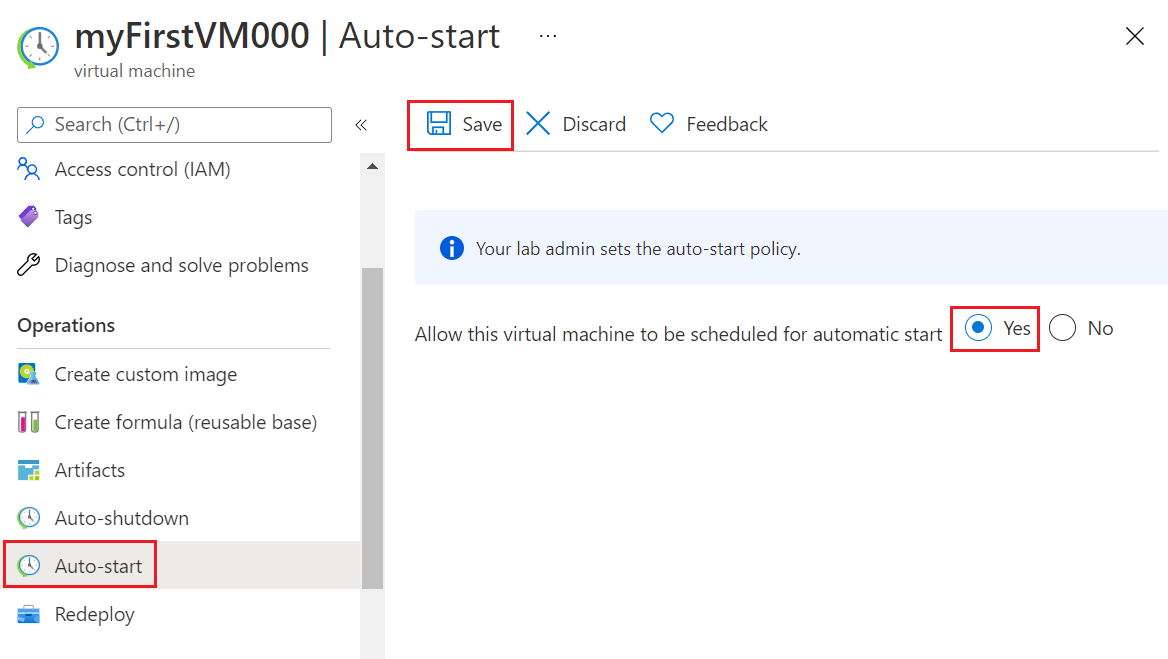Screen dimensions: 1168x659
Task: Click the Diagnose wrench icon
Action: tap(28, 264)
